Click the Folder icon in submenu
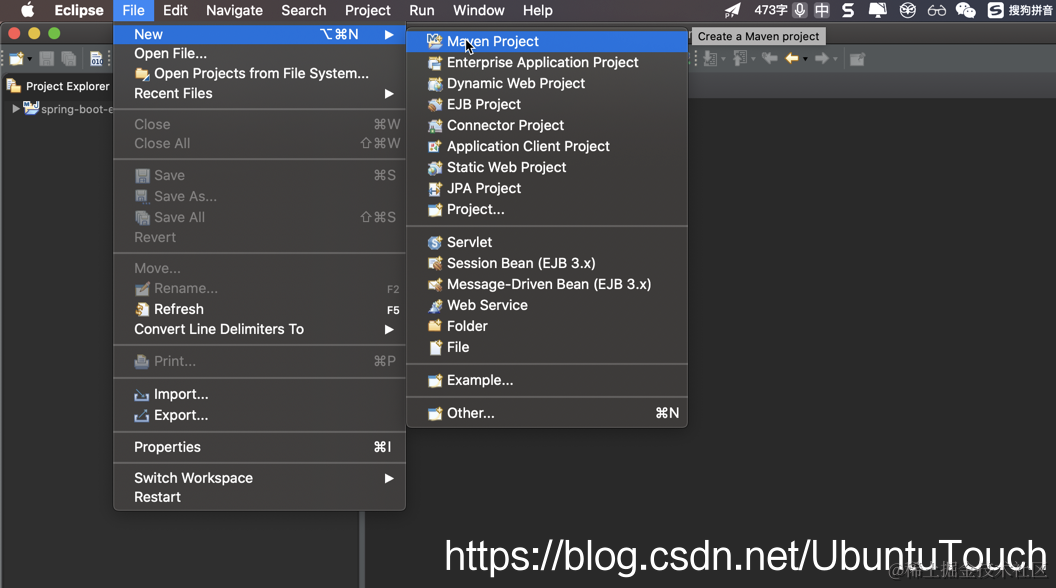This screenshot has height=588, width=1056. (434, 326)
